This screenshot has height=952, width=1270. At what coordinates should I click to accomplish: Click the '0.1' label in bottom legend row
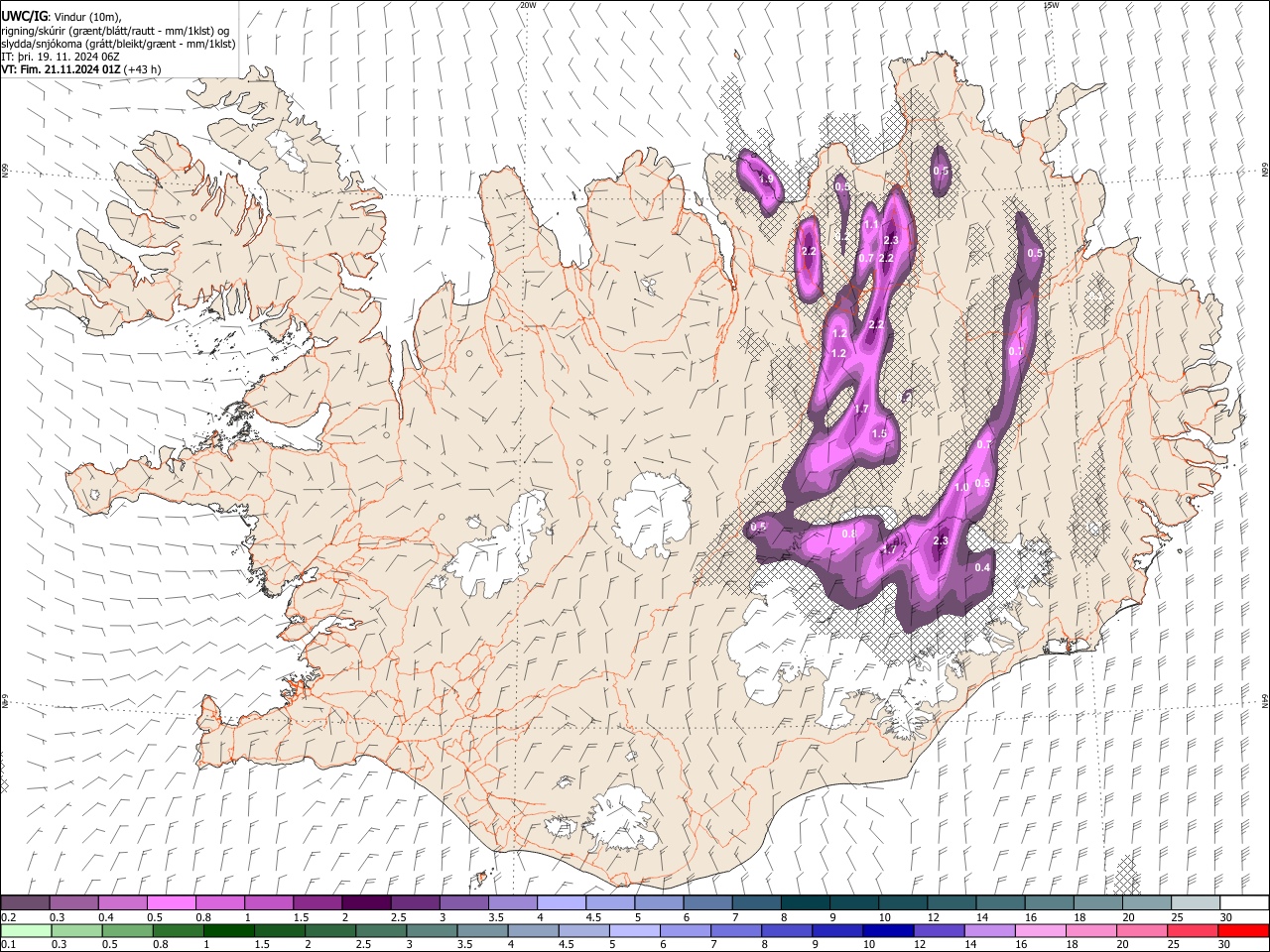pyautogui.click(x=8, y=945)
